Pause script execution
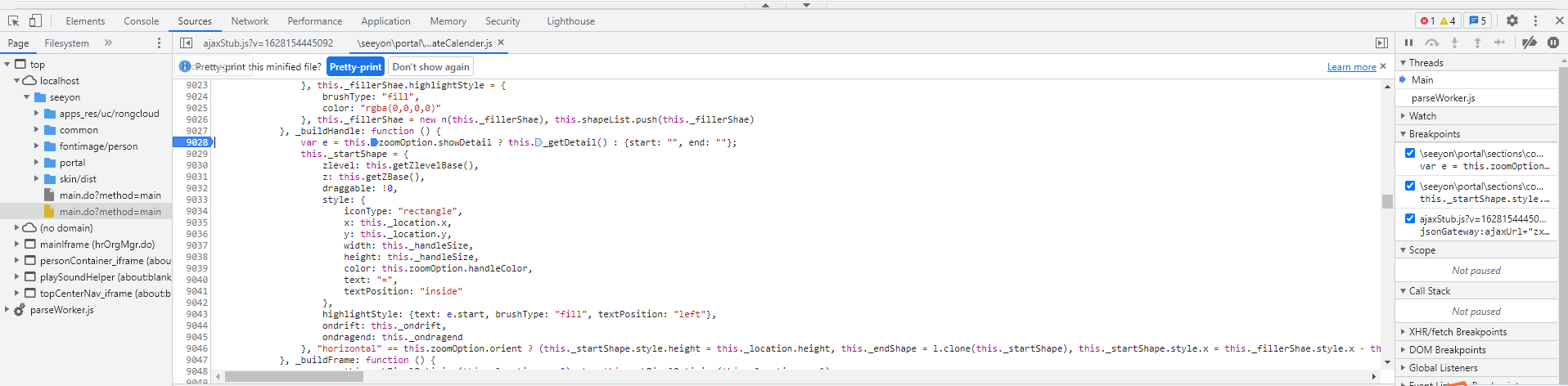 point(1408,43)
